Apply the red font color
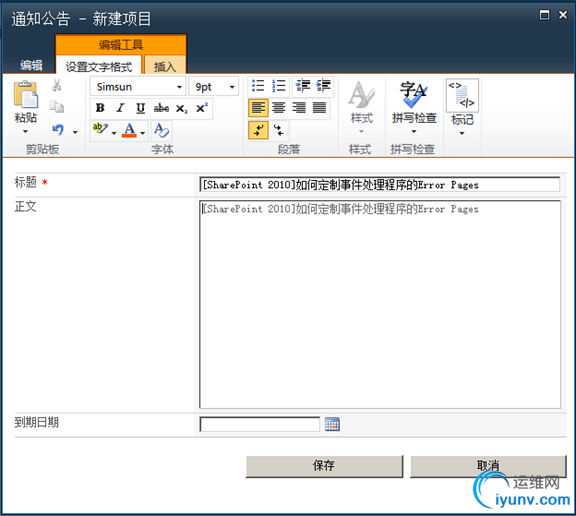Screen dimensions: 576x516 129,130
